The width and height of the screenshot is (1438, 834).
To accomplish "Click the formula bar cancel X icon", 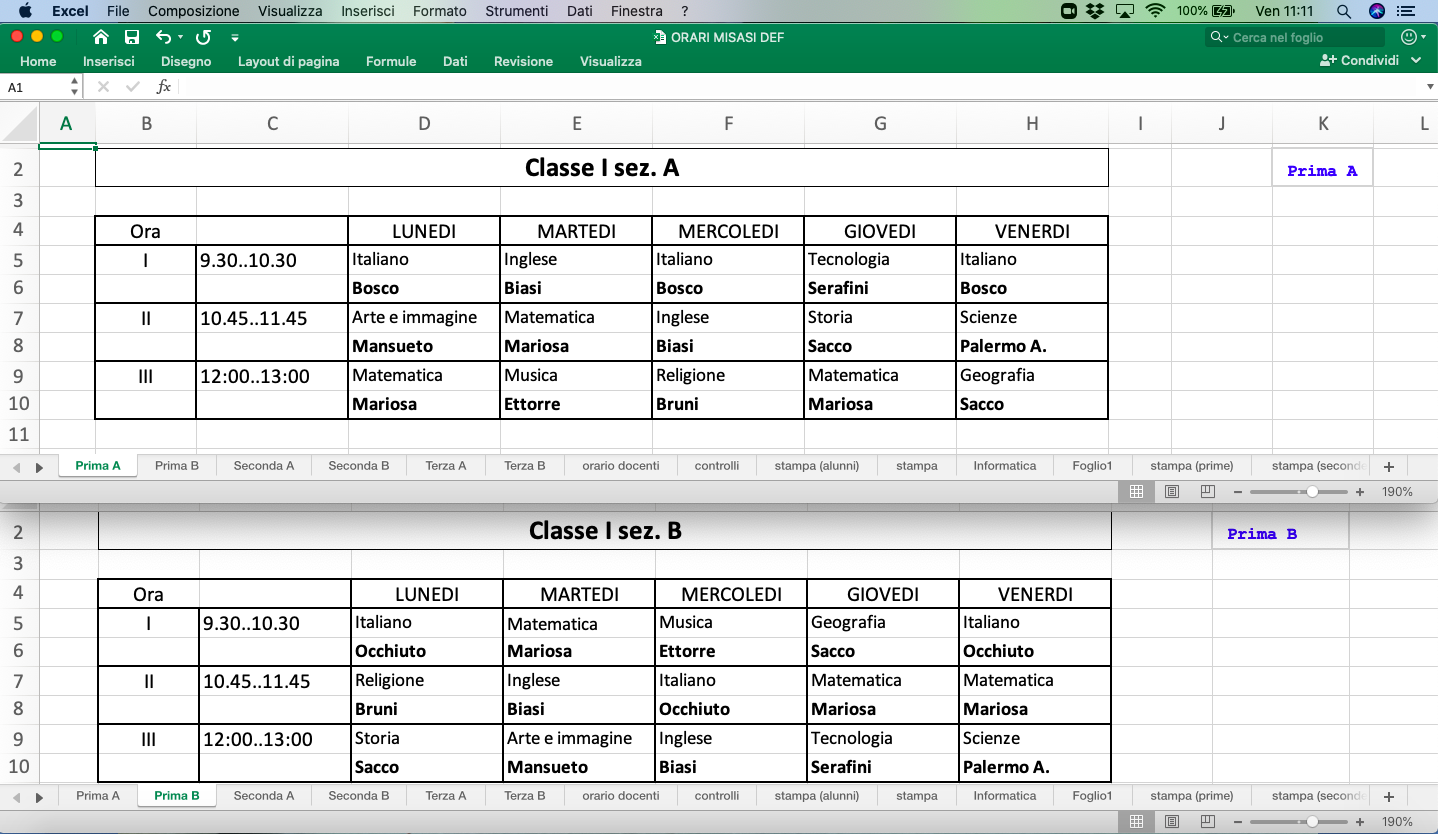I will tap(103, 87).
